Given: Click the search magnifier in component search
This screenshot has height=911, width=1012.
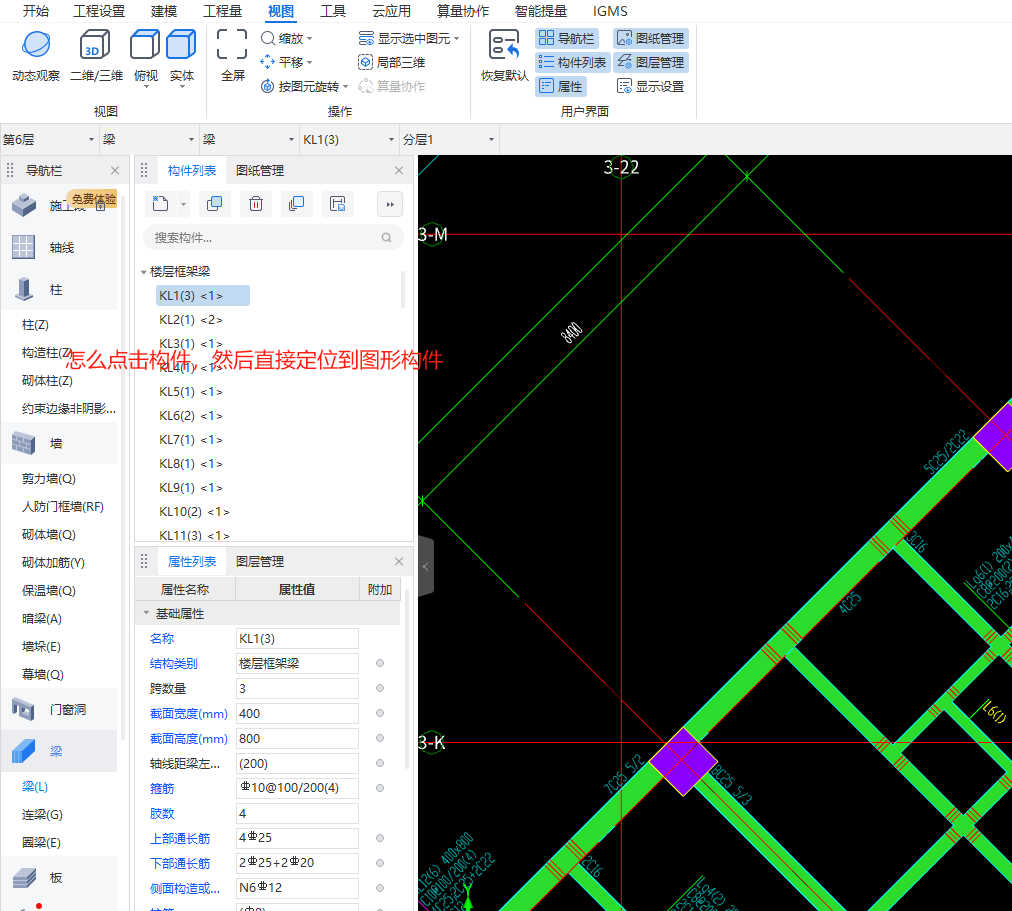Looking at the screenshot, I should 386,237.
